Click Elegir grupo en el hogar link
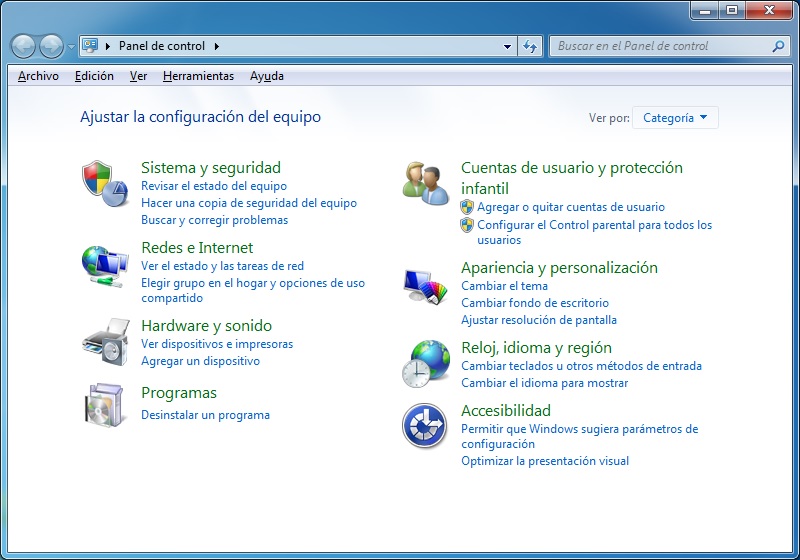 (253, 290)
